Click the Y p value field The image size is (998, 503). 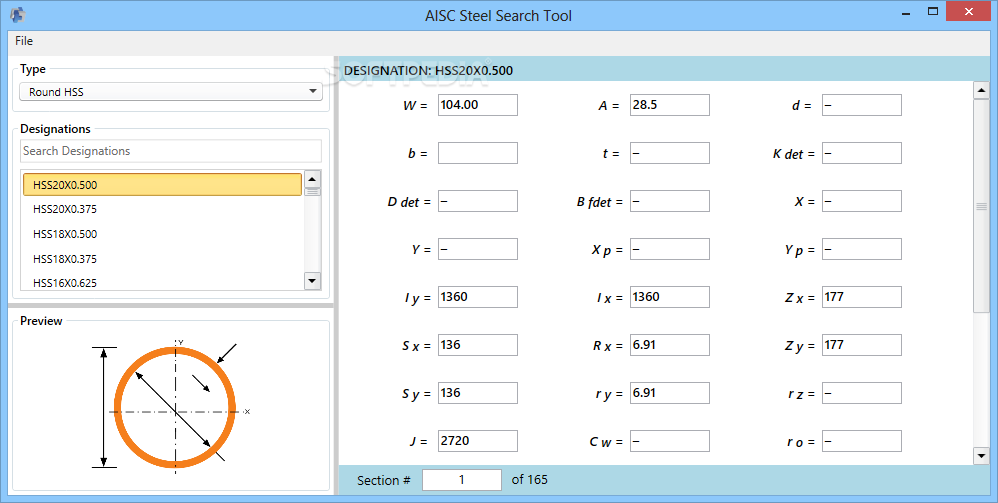[862, 249]
